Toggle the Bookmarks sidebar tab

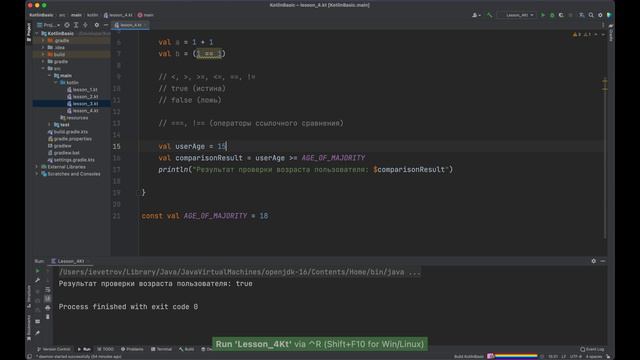click(29, 327)
